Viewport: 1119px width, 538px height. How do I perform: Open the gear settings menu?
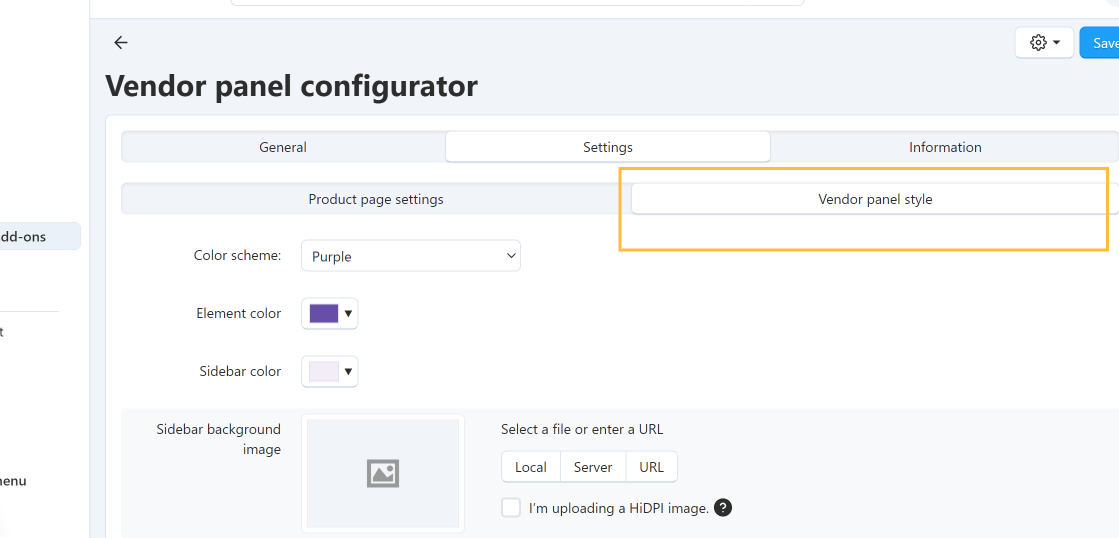point(1044,43)
